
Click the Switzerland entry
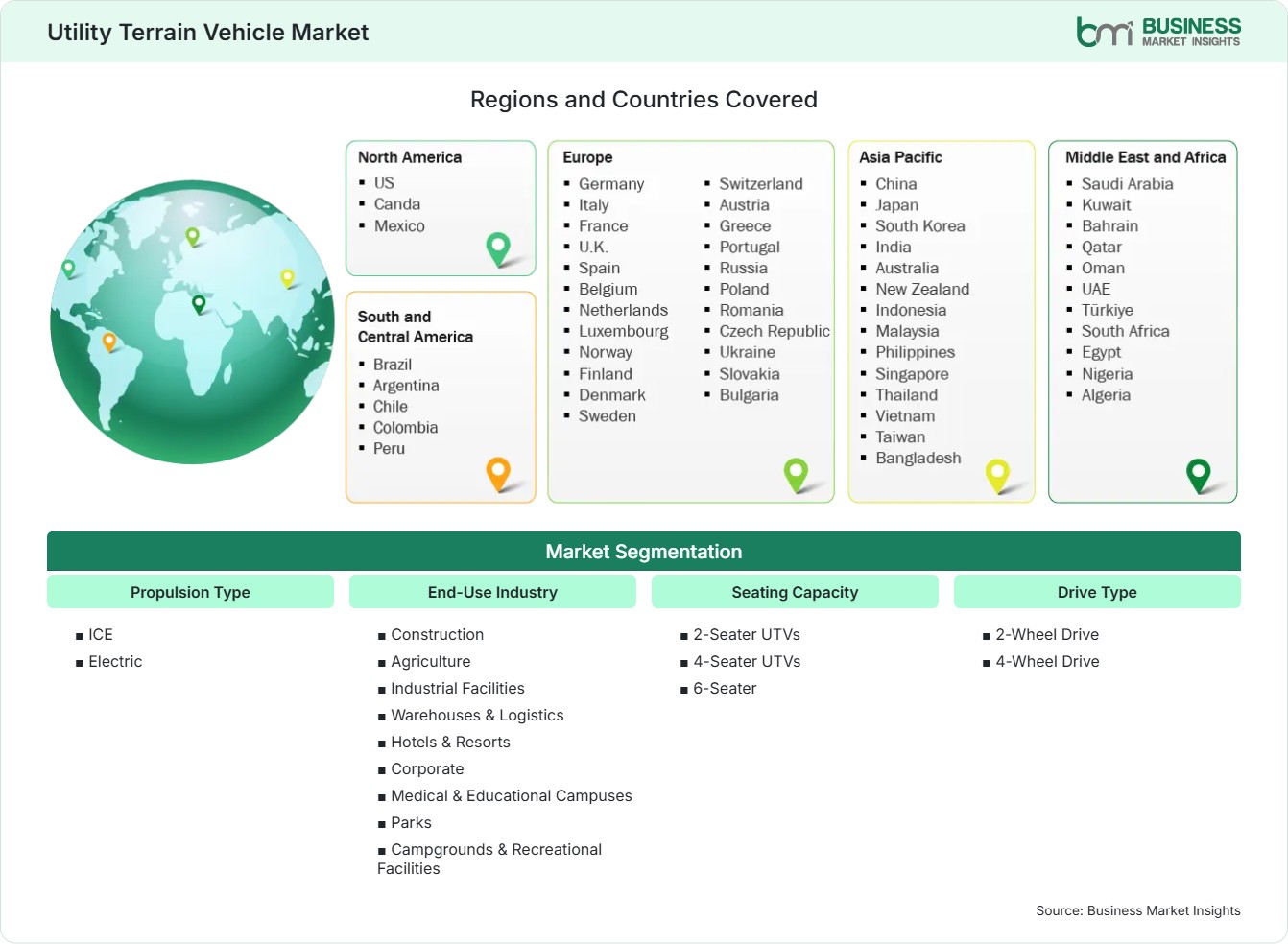[761, 184]
